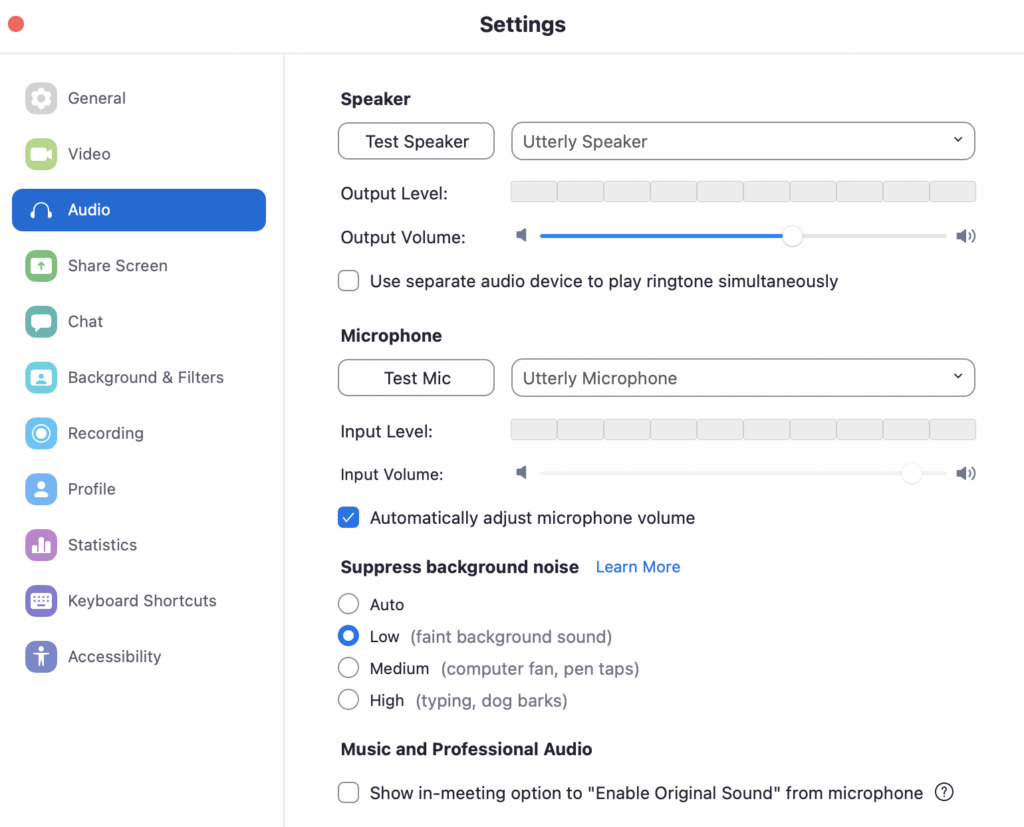Open the General settings tab
The width and height of the screenshot is (1024, 827).
[138, 99]
